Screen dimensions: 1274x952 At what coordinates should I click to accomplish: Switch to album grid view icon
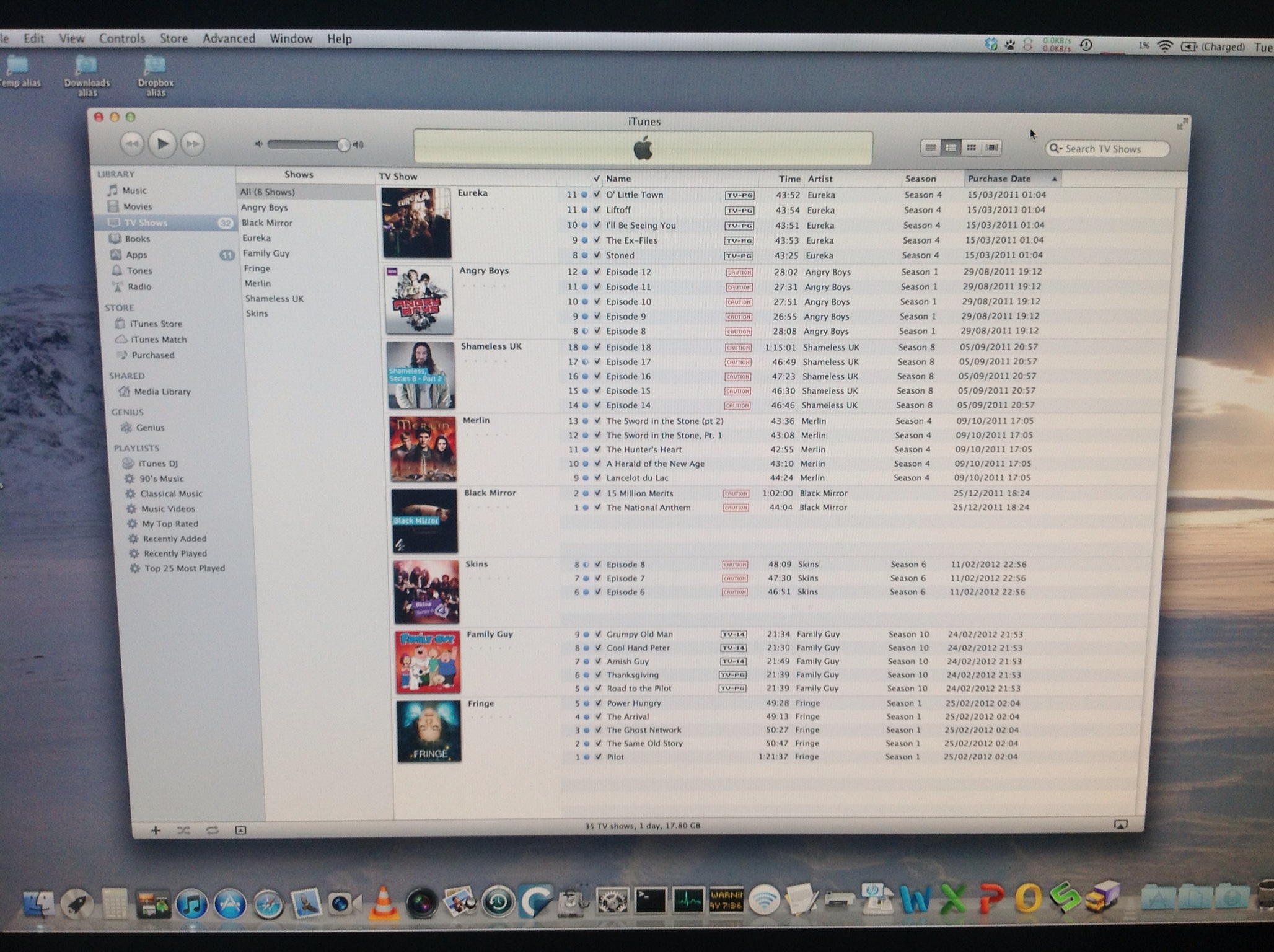[x=971, y=148]
